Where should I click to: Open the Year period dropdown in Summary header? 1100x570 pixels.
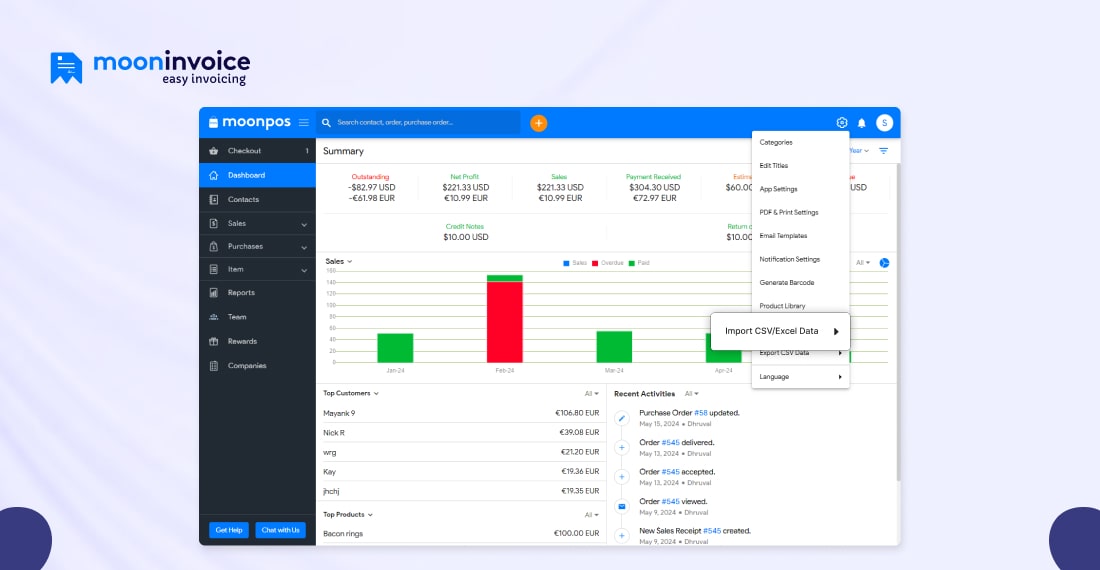tap(859, 151)
